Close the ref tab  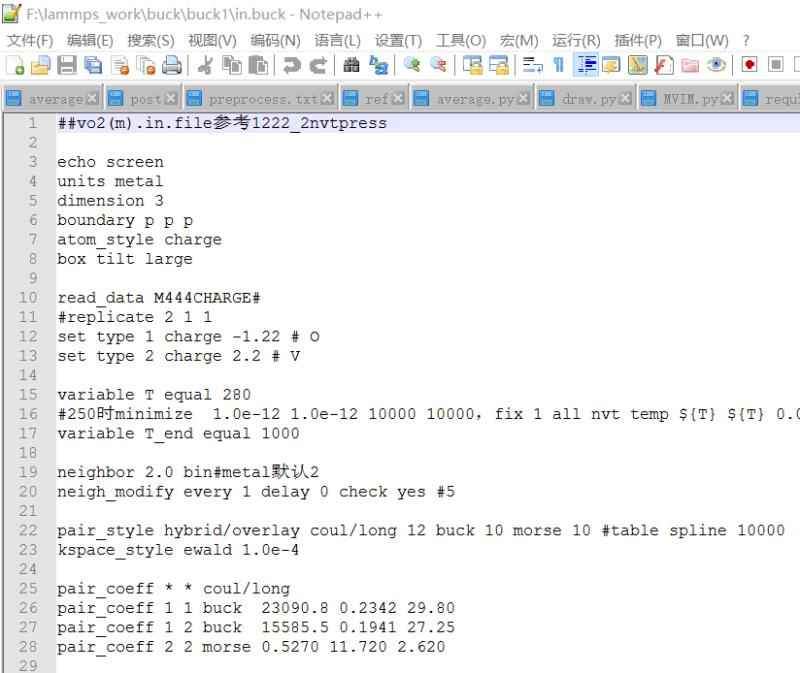tap(398, 98)
